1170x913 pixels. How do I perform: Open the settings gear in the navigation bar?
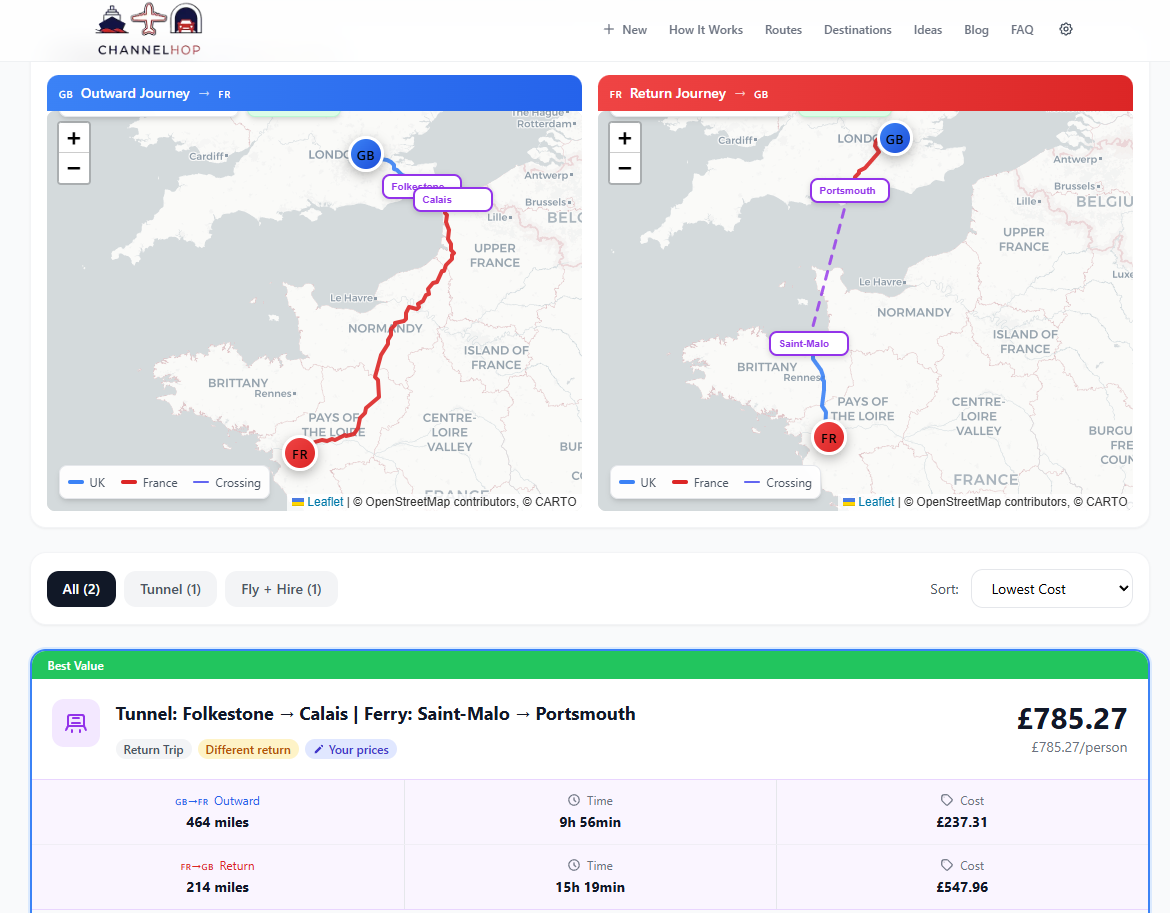[x=1065, y=29]
